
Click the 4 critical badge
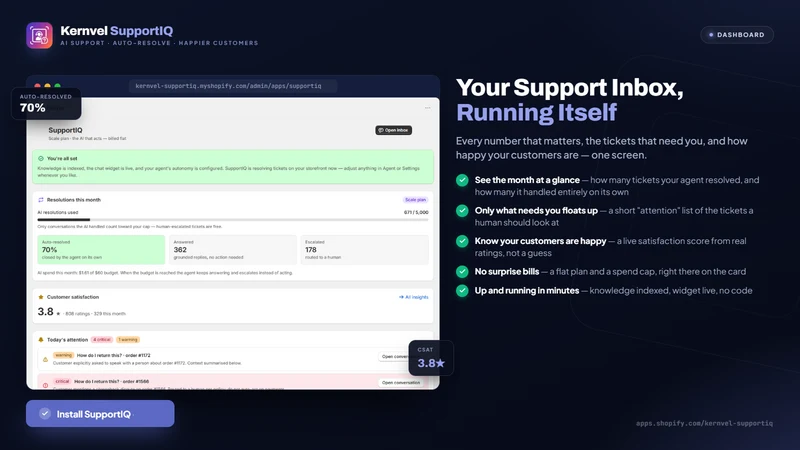tap(102, 339)
